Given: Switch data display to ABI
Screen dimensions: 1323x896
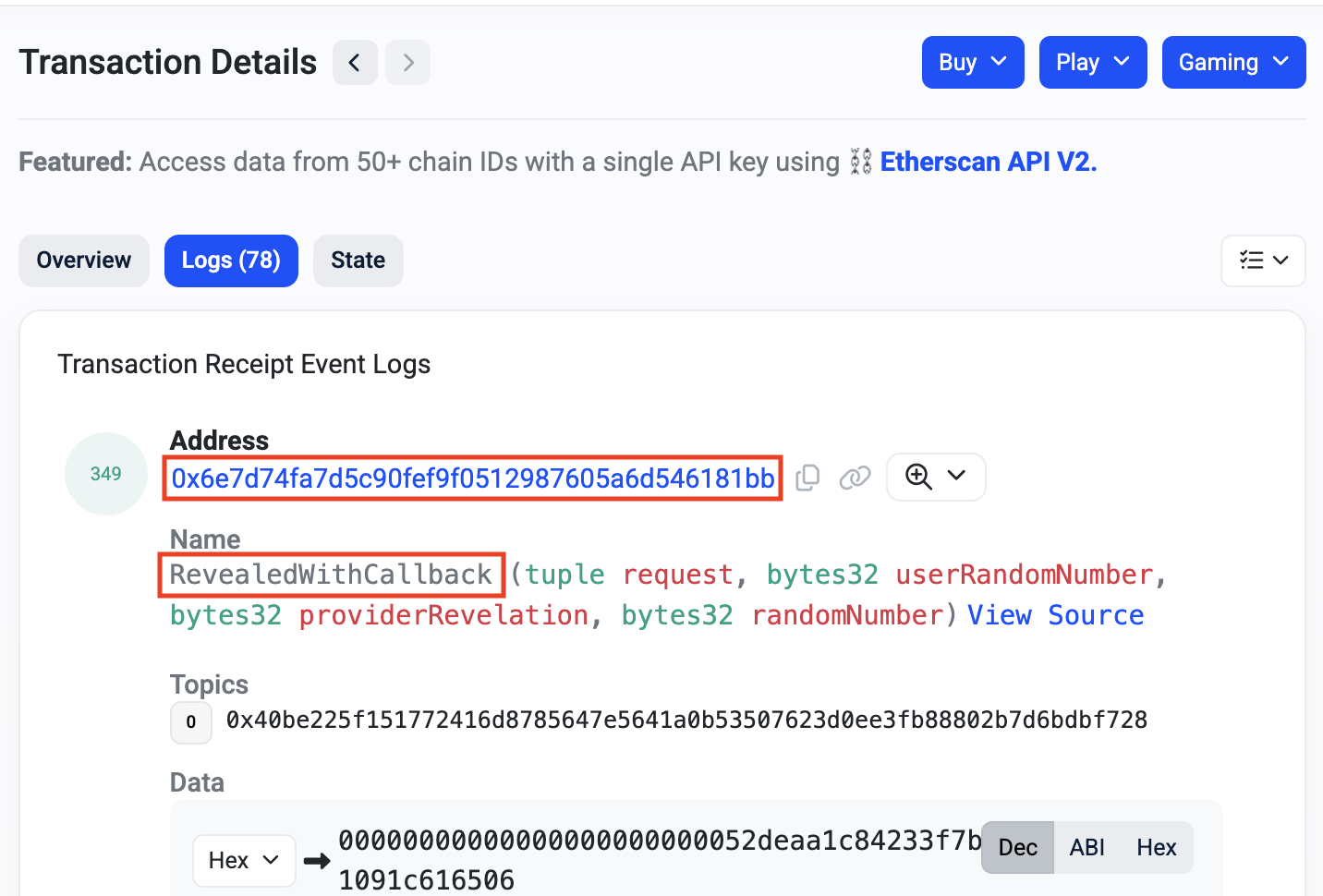Looking at the screenshot, I should coord(1086,848).
